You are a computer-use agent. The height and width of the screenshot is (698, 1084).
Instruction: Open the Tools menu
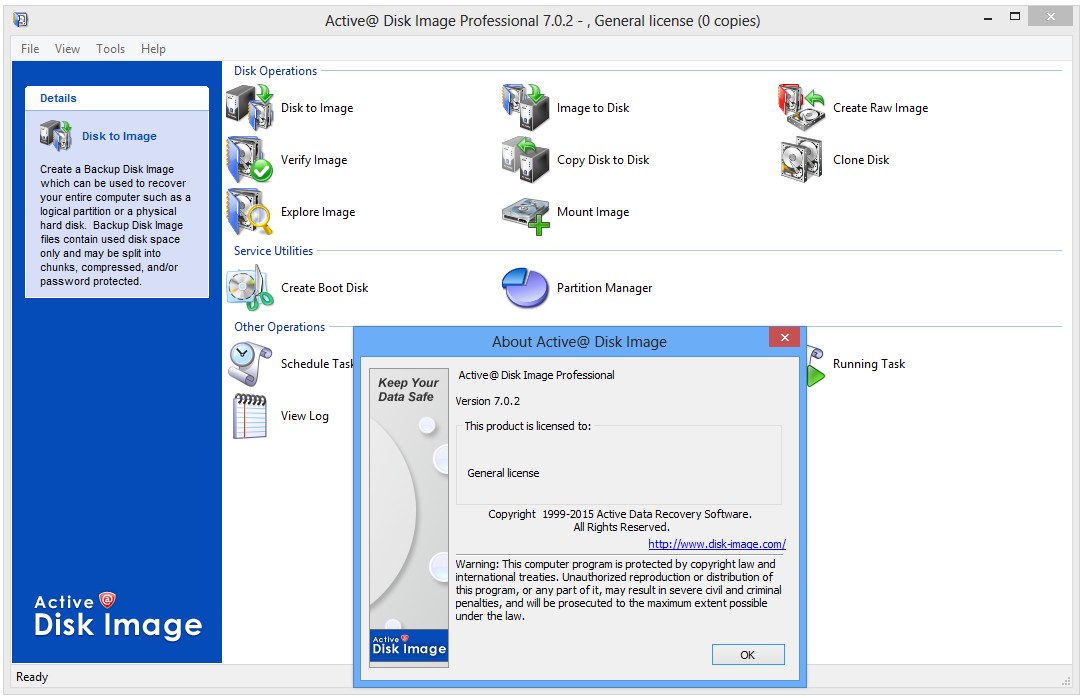pos(111,48)
